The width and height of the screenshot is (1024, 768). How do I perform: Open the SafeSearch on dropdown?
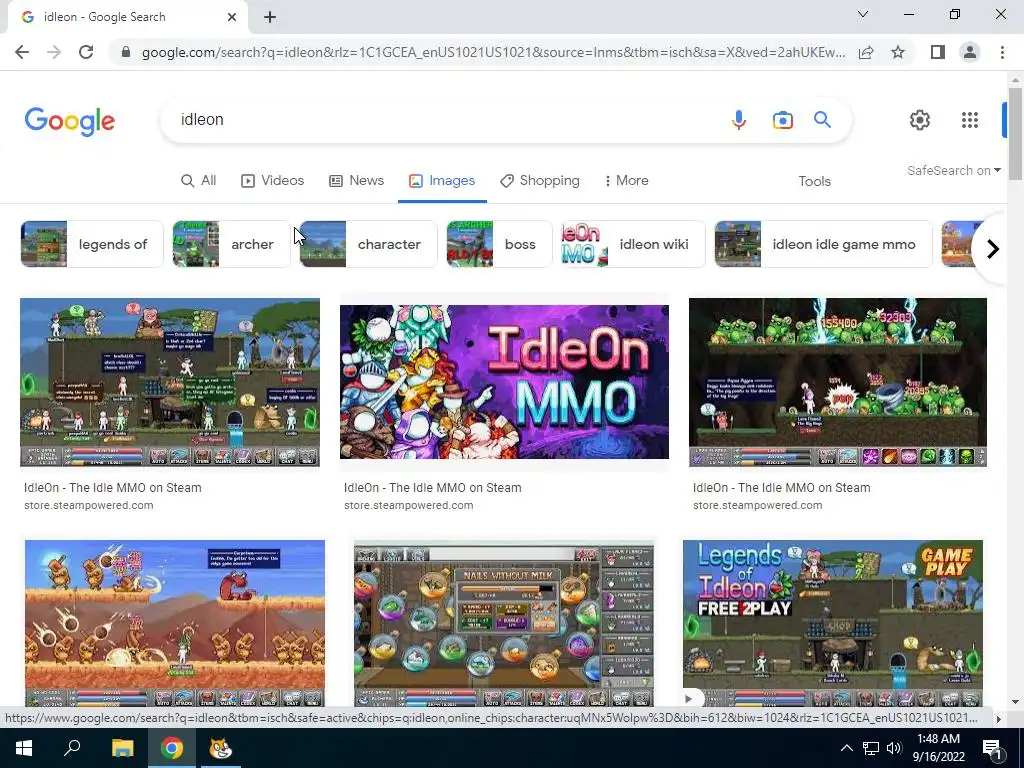pyautogui.click(x=953, y=170)
